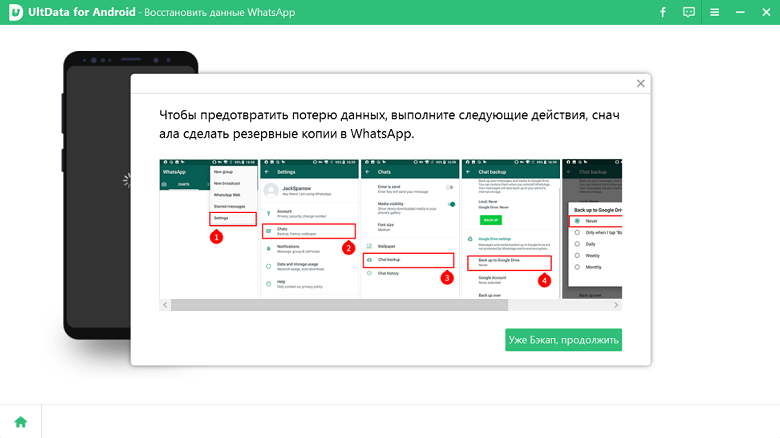This screenshot has height=438, width=780.
Task: Close the UltData for Android window
Action: (x=766, y=12)
